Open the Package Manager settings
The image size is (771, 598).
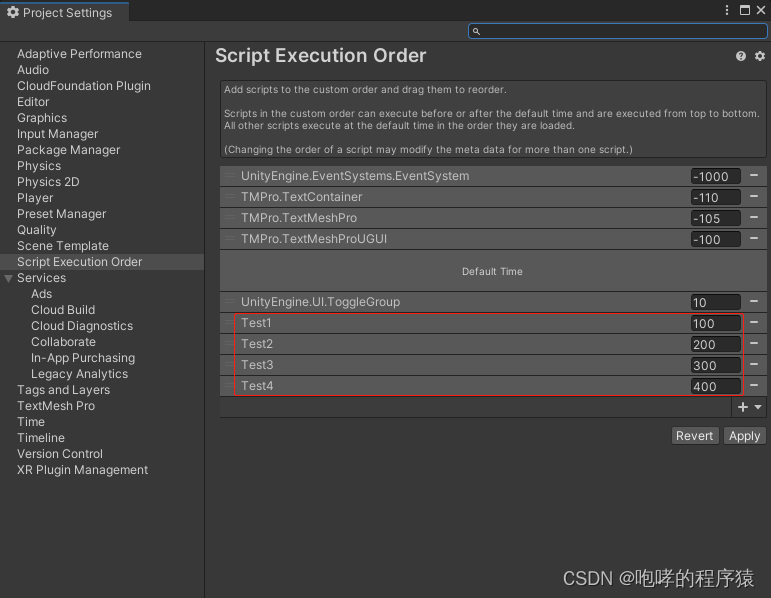click(x=68, y=150)
